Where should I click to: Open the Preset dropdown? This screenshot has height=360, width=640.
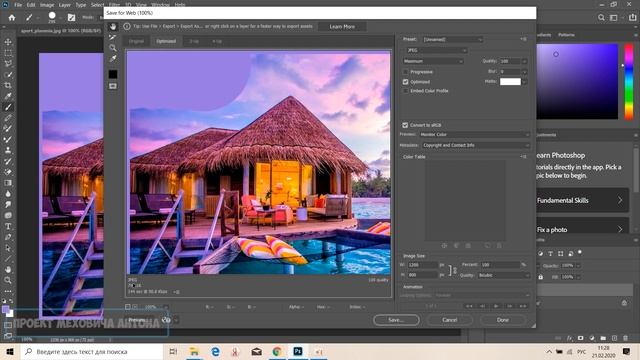pos(453,40)
